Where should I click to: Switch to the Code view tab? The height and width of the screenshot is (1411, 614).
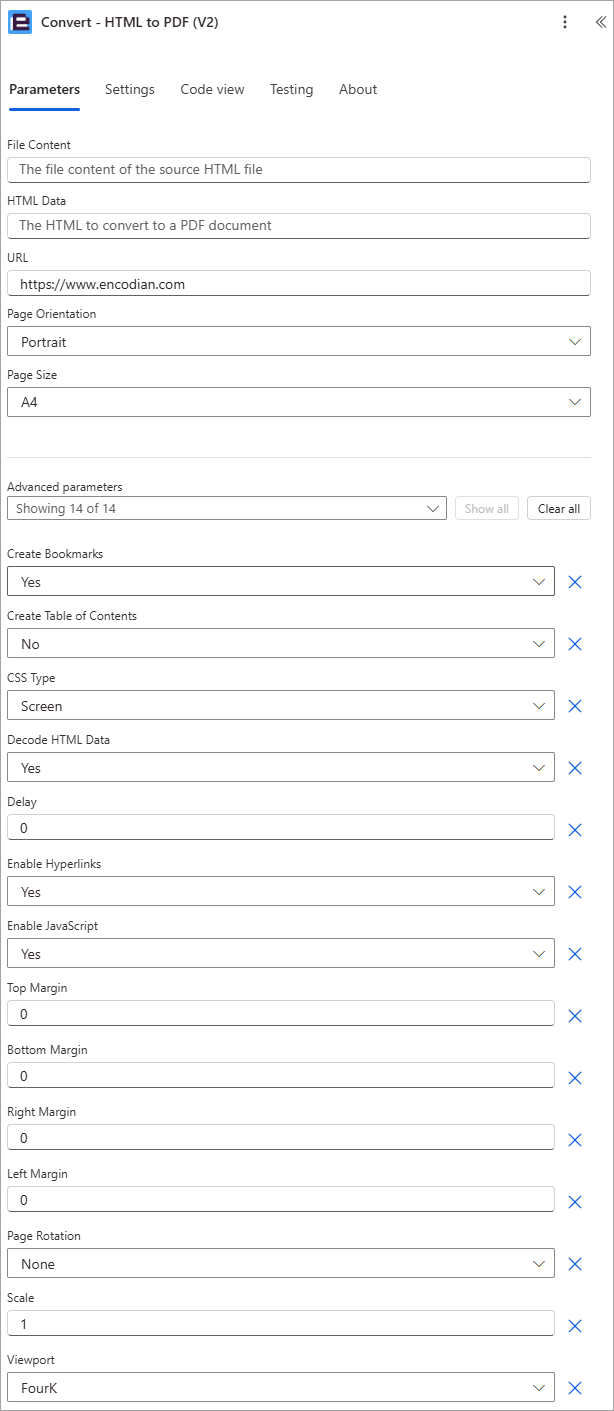212,89
